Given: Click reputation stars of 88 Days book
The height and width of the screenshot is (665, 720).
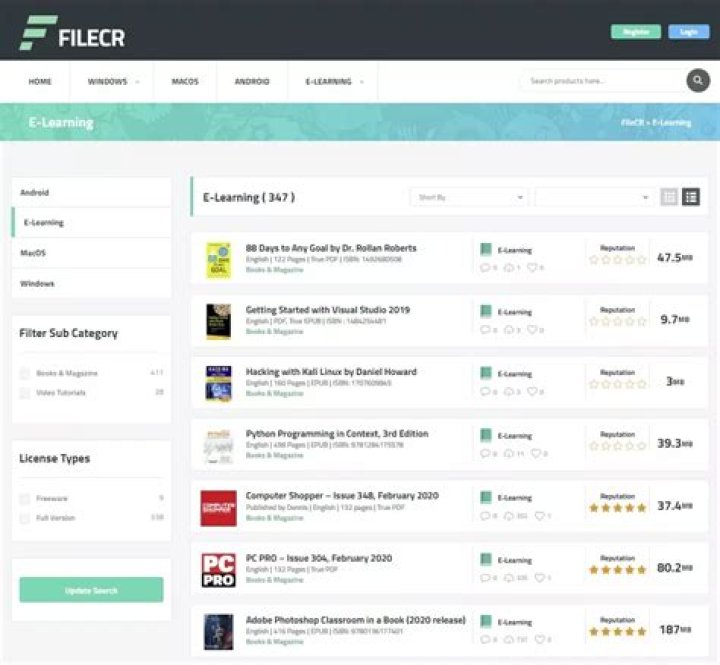Looking at the screenshot, I should pyautogui.click(x=618, y=260).
